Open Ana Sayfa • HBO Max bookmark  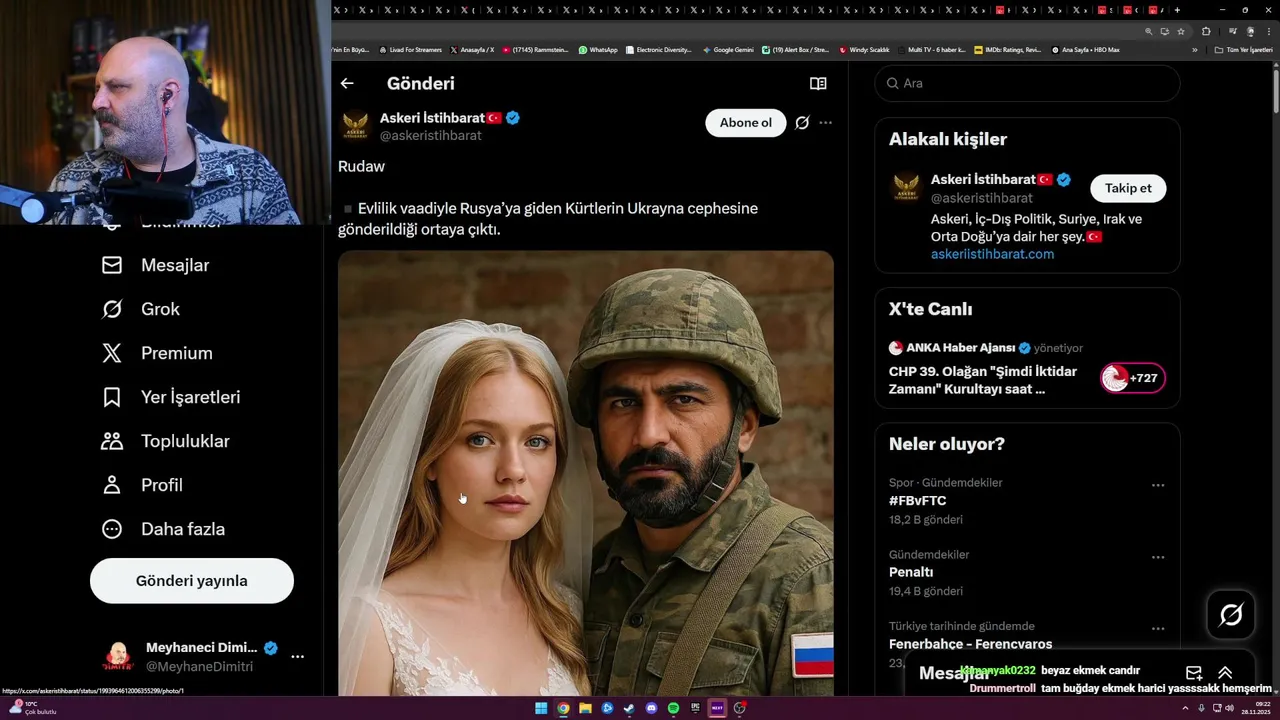(x=1085, y=49)
